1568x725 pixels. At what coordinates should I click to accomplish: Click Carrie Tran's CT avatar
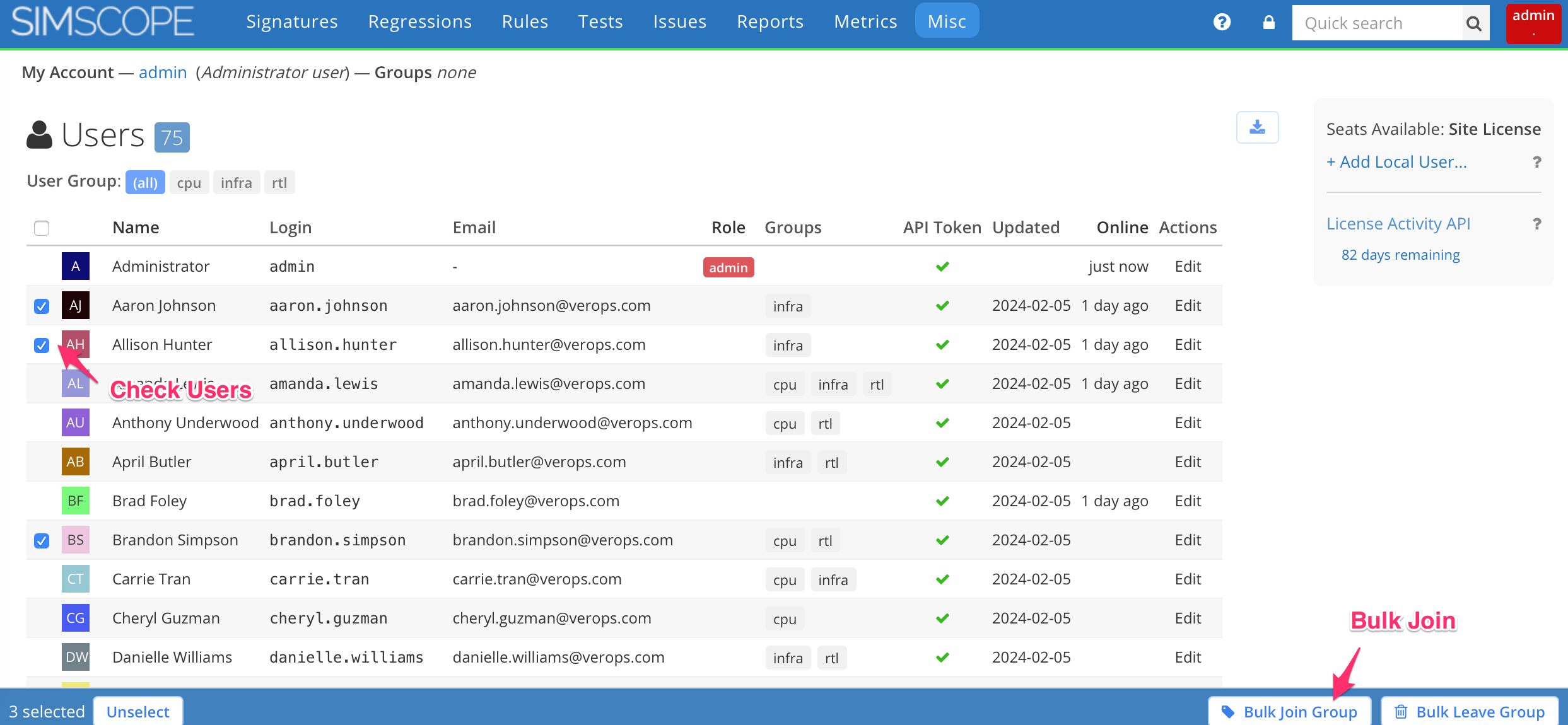point(76,579)
